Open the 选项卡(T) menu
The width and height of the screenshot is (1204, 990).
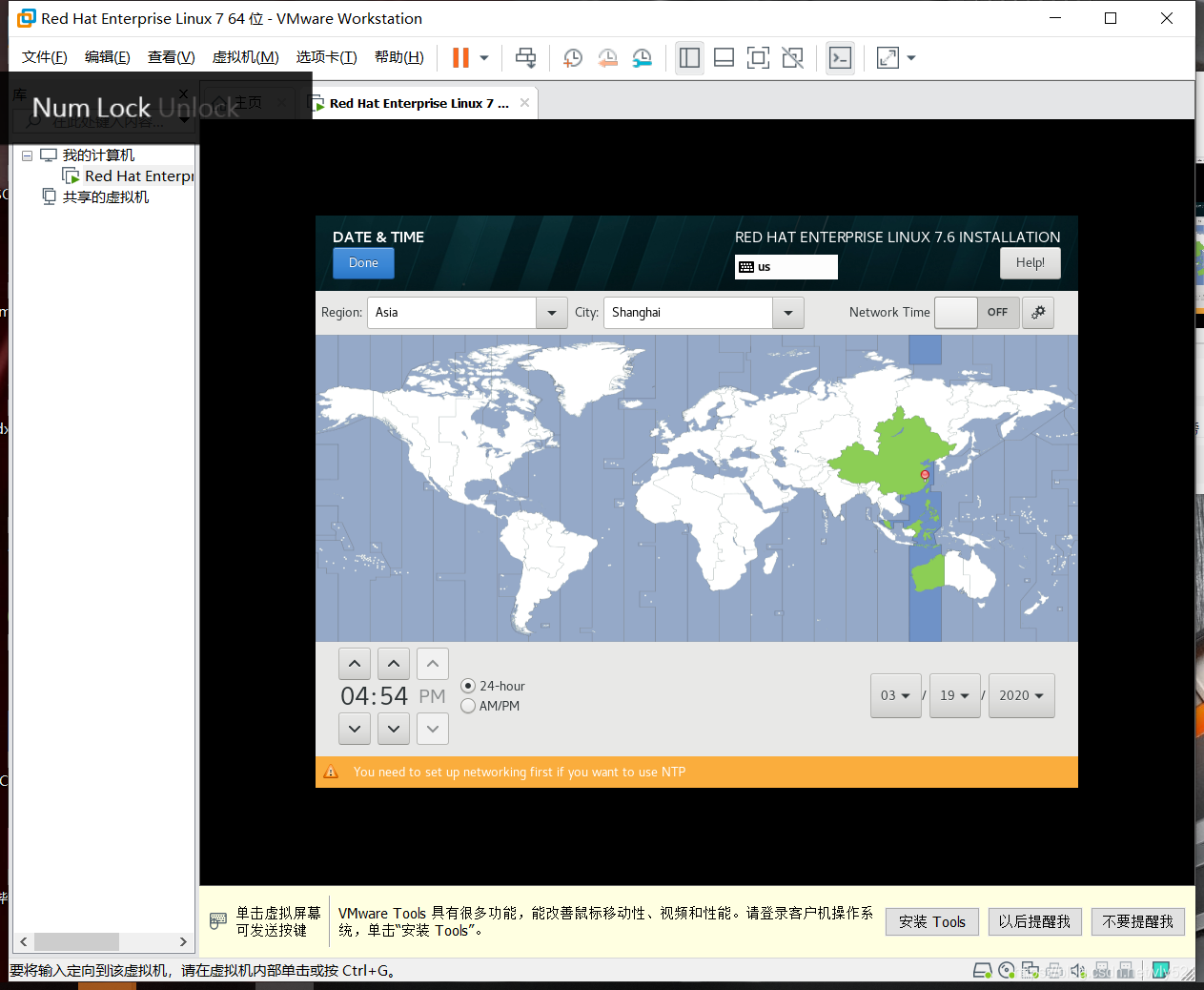(x=326, y=57)
